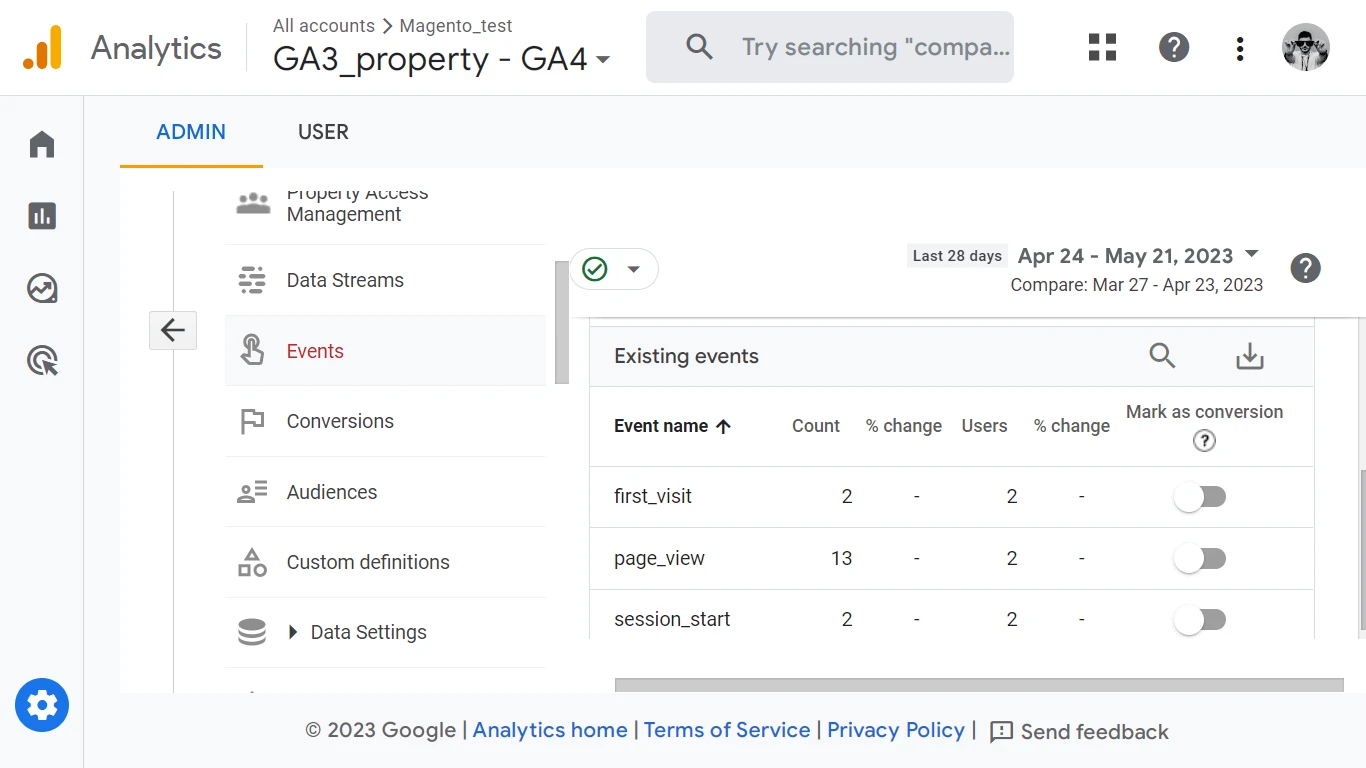Search existing events with magnifier icon
Image resolution: width=1366 pixels, height=768 pixels.
(x=1162, y=356)
